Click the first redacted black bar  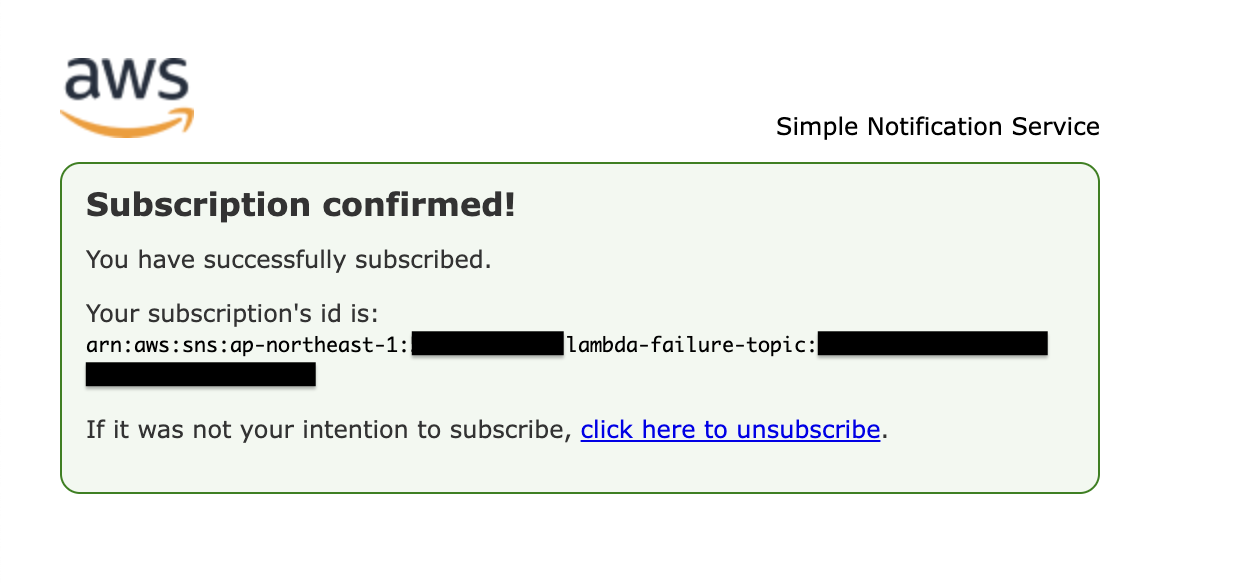click(486, 343)
